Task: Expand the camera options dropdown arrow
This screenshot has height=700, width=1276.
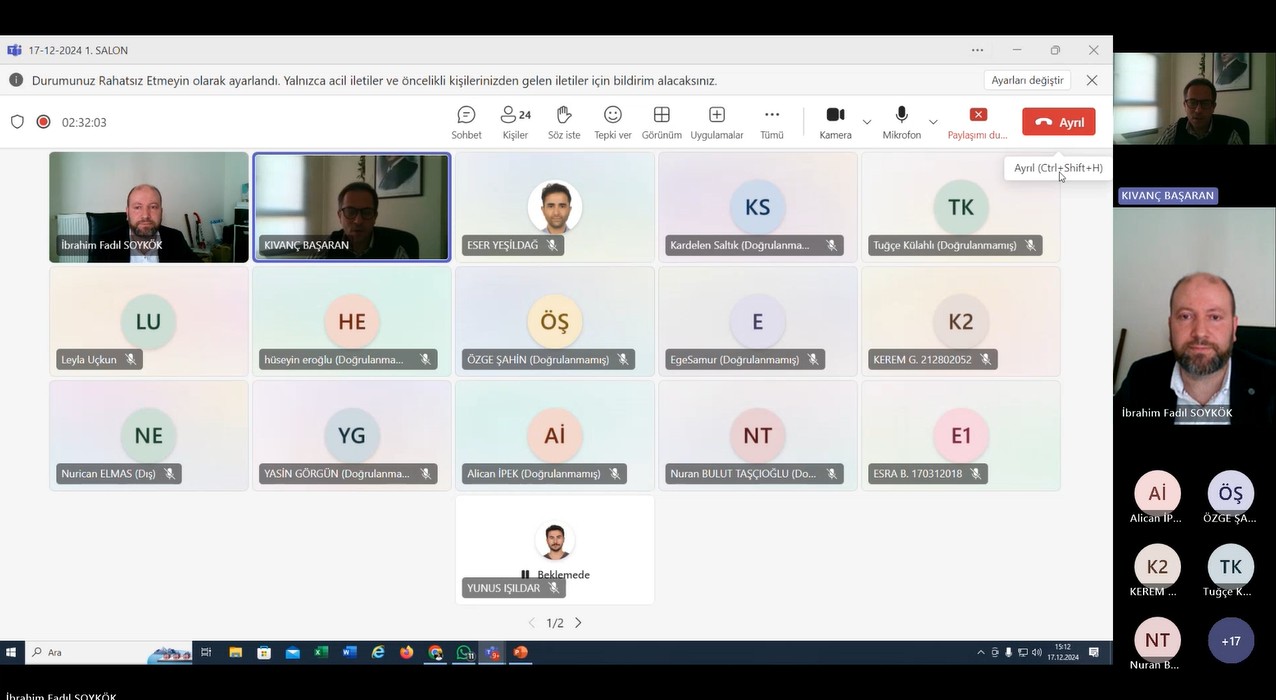Action: point(867,122)
